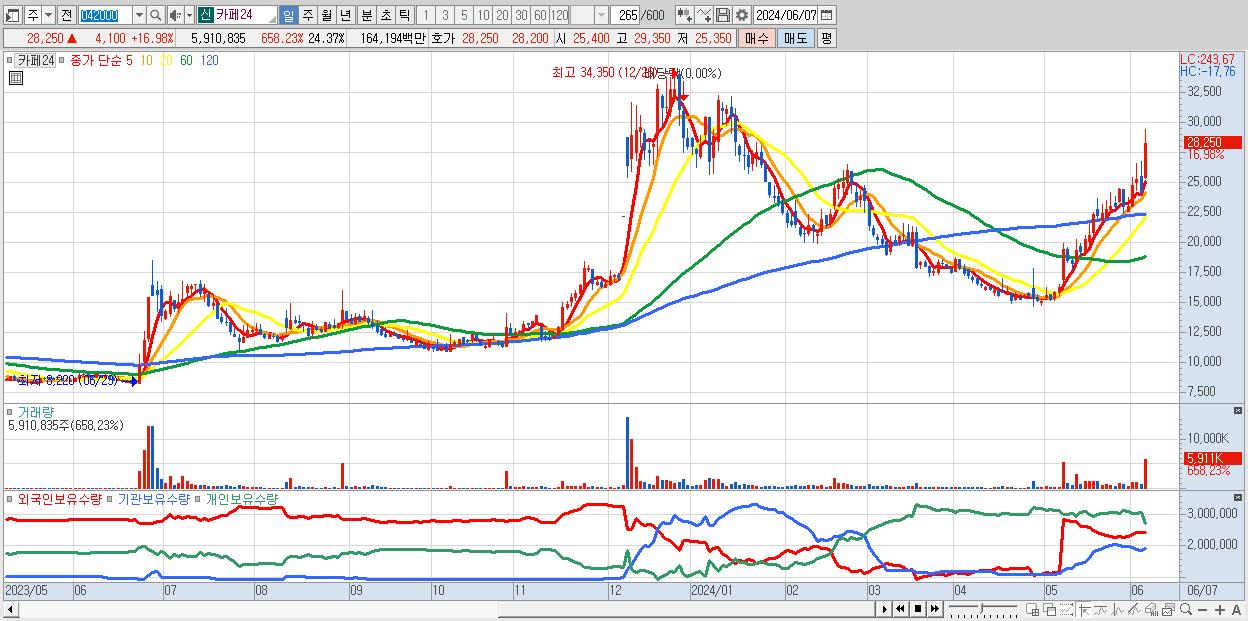Fast-forward the chart replay
The image size is (1248, 621).
pyautogui.click(x=935, y=609)
